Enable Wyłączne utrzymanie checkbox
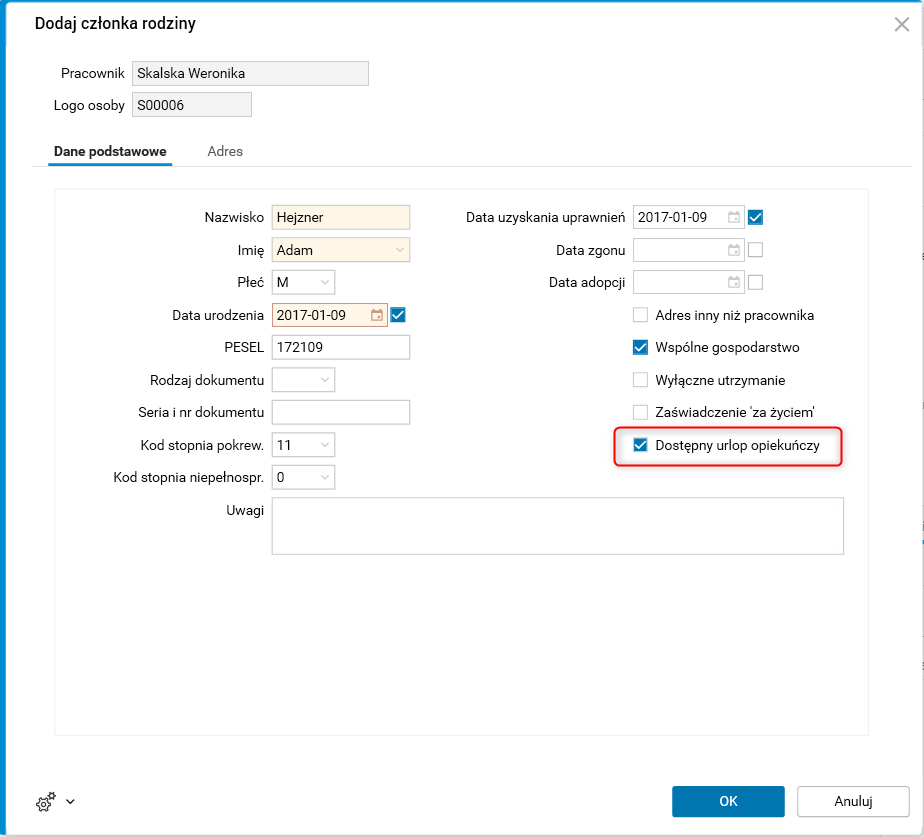The image size is (924, 837). [x=641, y=380]
